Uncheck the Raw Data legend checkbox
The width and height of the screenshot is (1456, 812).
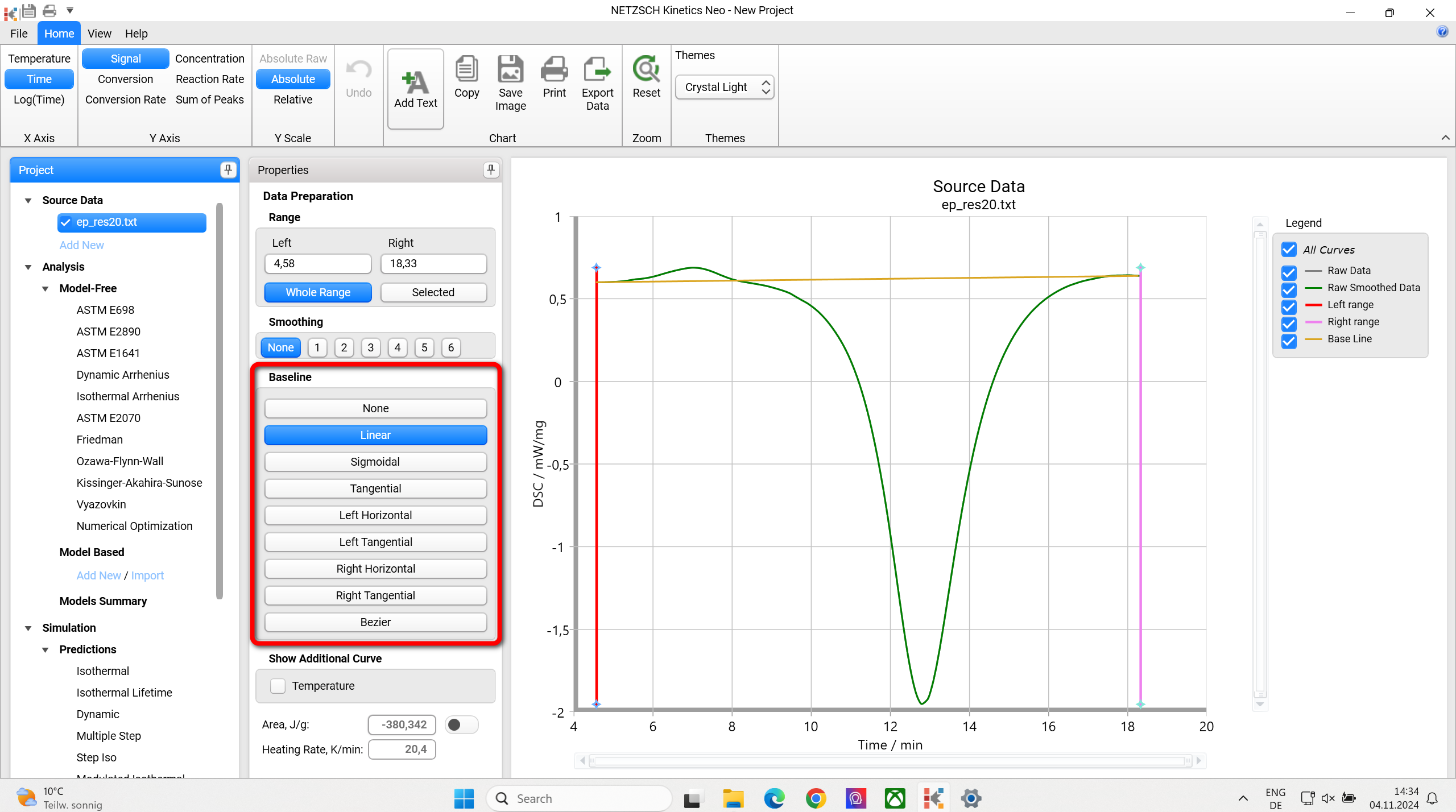[1289, 272]
